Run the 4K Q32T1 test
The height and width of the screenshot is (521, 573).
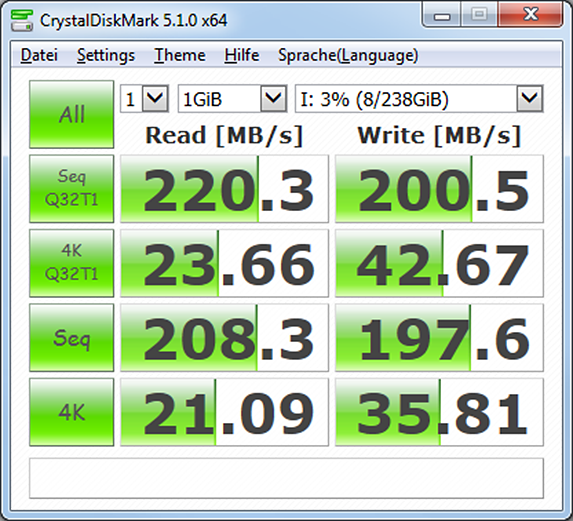tap(72, 263)
